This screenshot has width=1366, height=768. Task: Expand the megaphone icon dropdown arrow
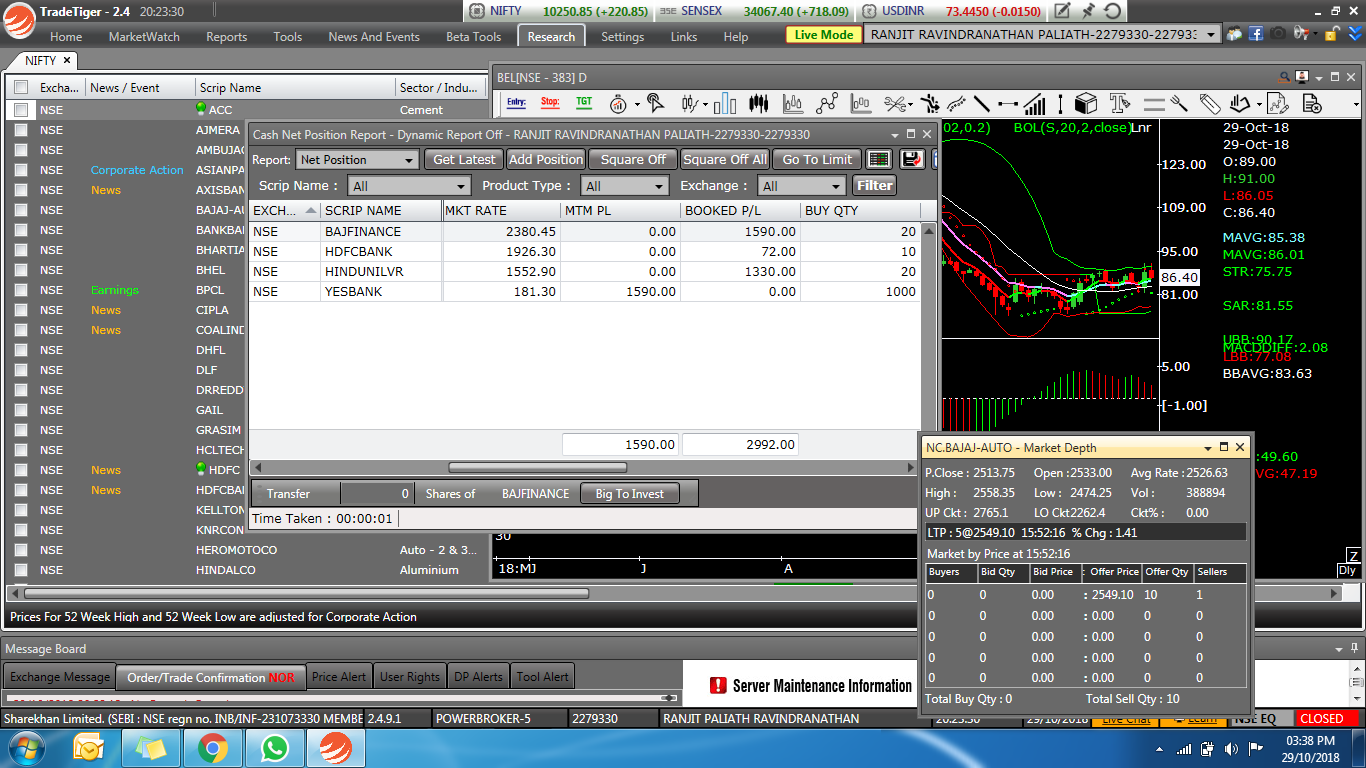click(1315, 34)
